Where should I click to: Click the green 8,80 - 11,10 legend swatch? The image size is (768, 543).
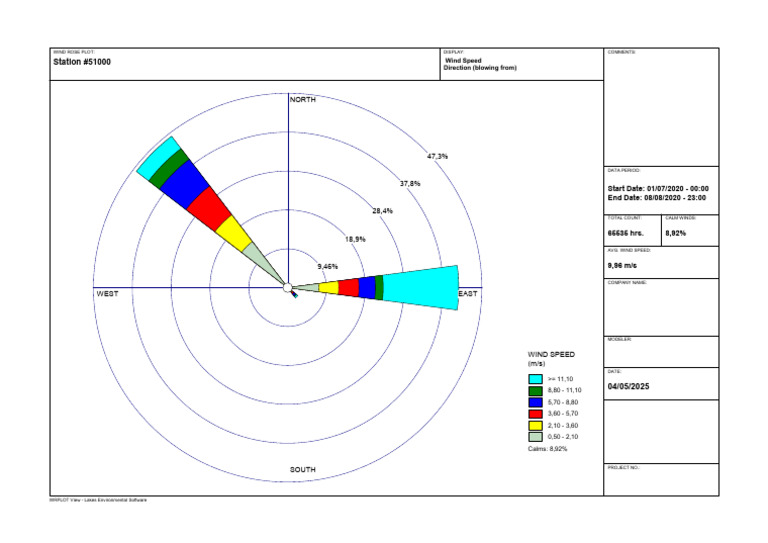click(535, 391)
